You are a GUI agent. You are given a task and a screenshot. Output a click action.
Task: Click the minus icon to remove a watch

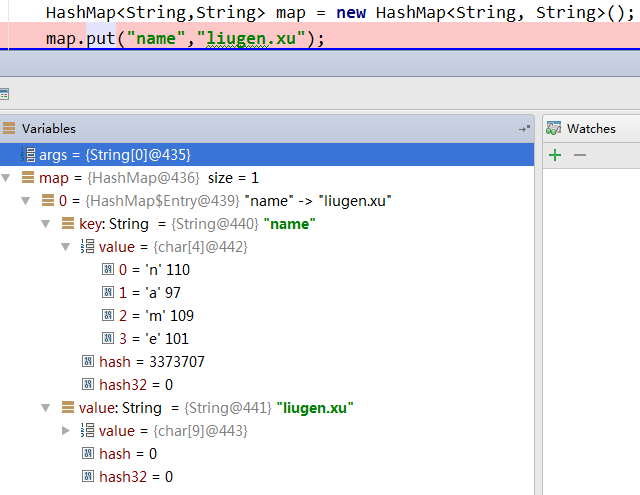579,155
